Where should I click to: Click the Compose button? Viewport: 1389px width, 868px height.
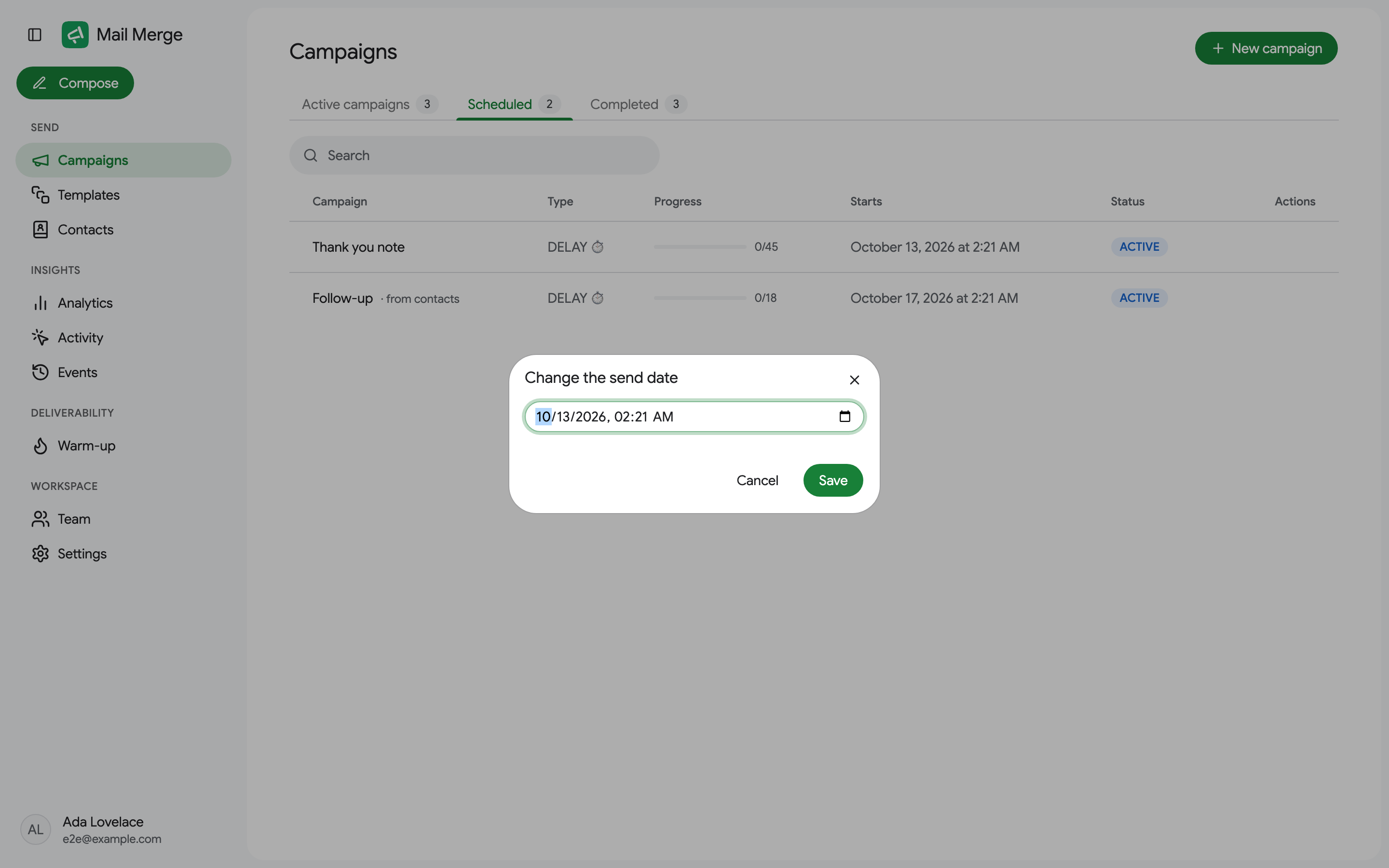point(75,83)
